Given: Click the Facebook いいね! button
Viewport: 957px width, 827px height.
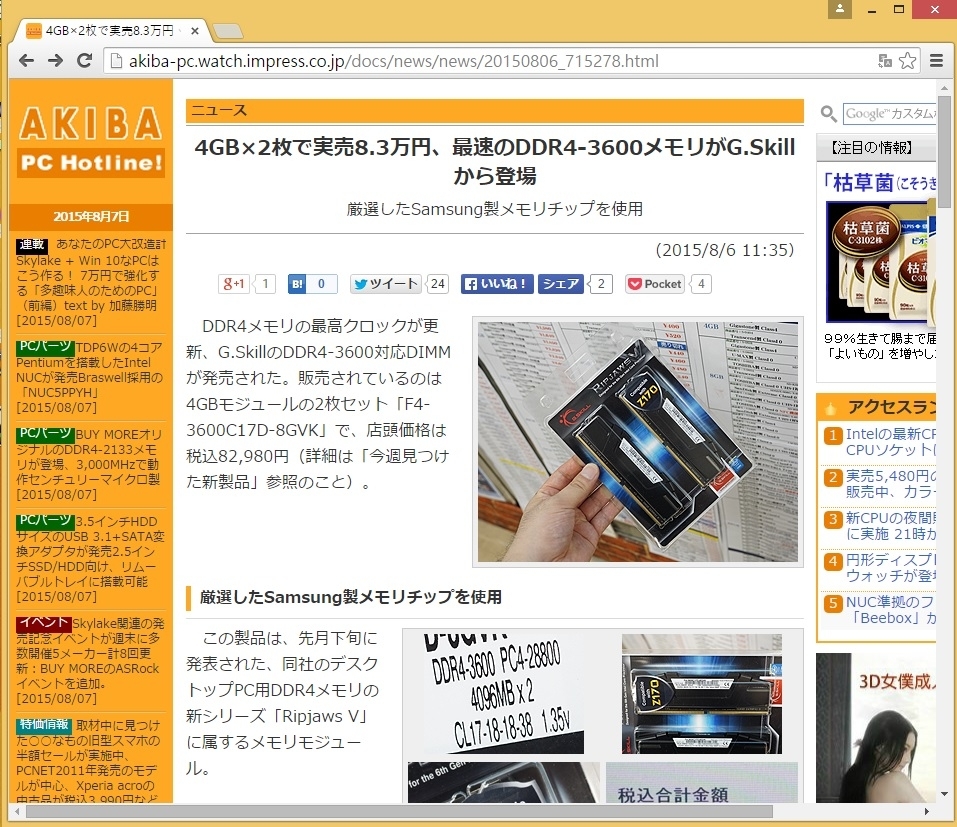Looking at the screenshot, I should 497,284.
